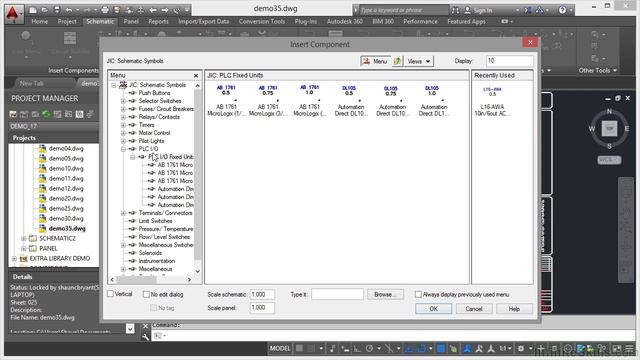Open the Reports ribbon tab
The height and width of the screenshot is (360, 640).
[x=158, y=22]
